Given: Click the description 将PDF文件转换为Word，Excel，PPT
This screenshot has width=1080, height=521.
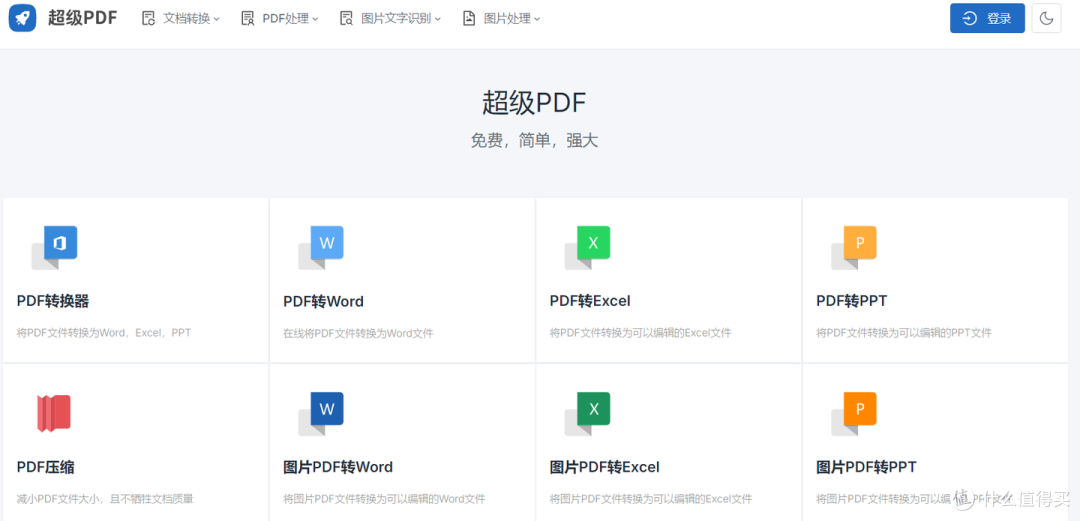Looking at the screenshot, I should tap(104, 333).
